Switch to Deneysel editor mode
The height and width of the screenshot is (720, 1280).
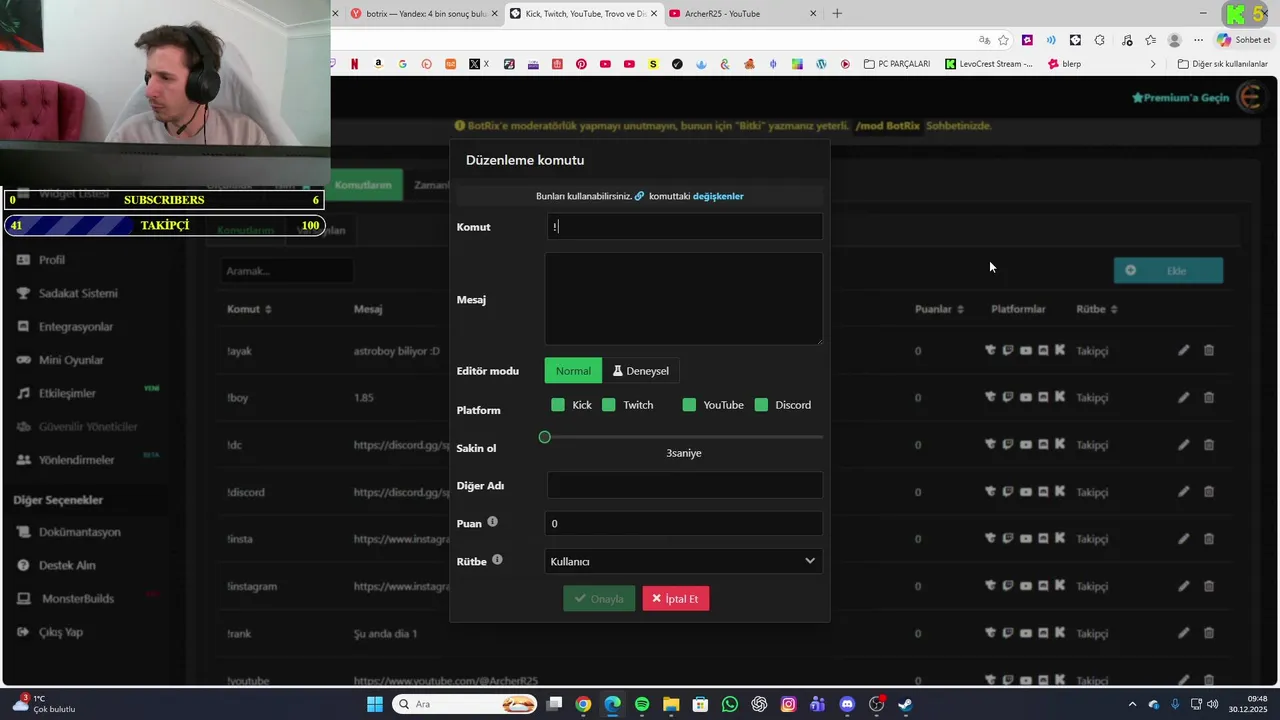pyautogui.click(x=641, y=371)
